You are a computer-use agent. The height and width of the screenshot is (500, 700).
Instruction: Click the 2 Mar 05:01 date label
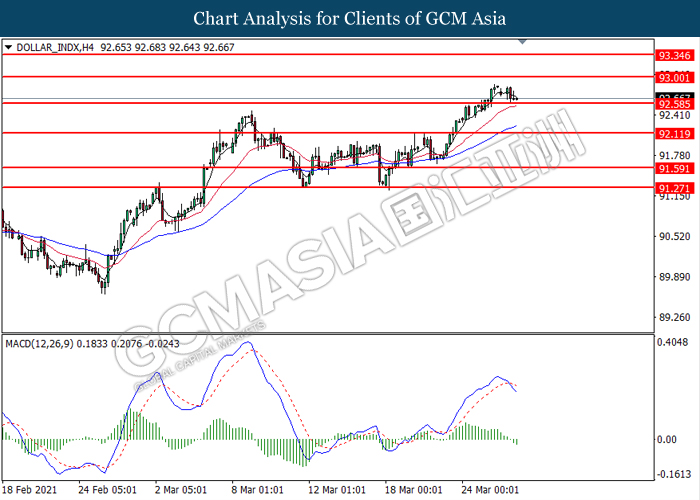(181, 491)
